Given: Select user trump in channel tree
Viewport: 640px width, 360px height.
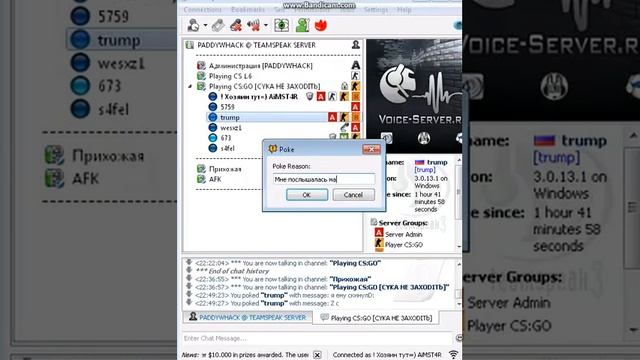Looking at the screenshot, I should pos(230,117).
